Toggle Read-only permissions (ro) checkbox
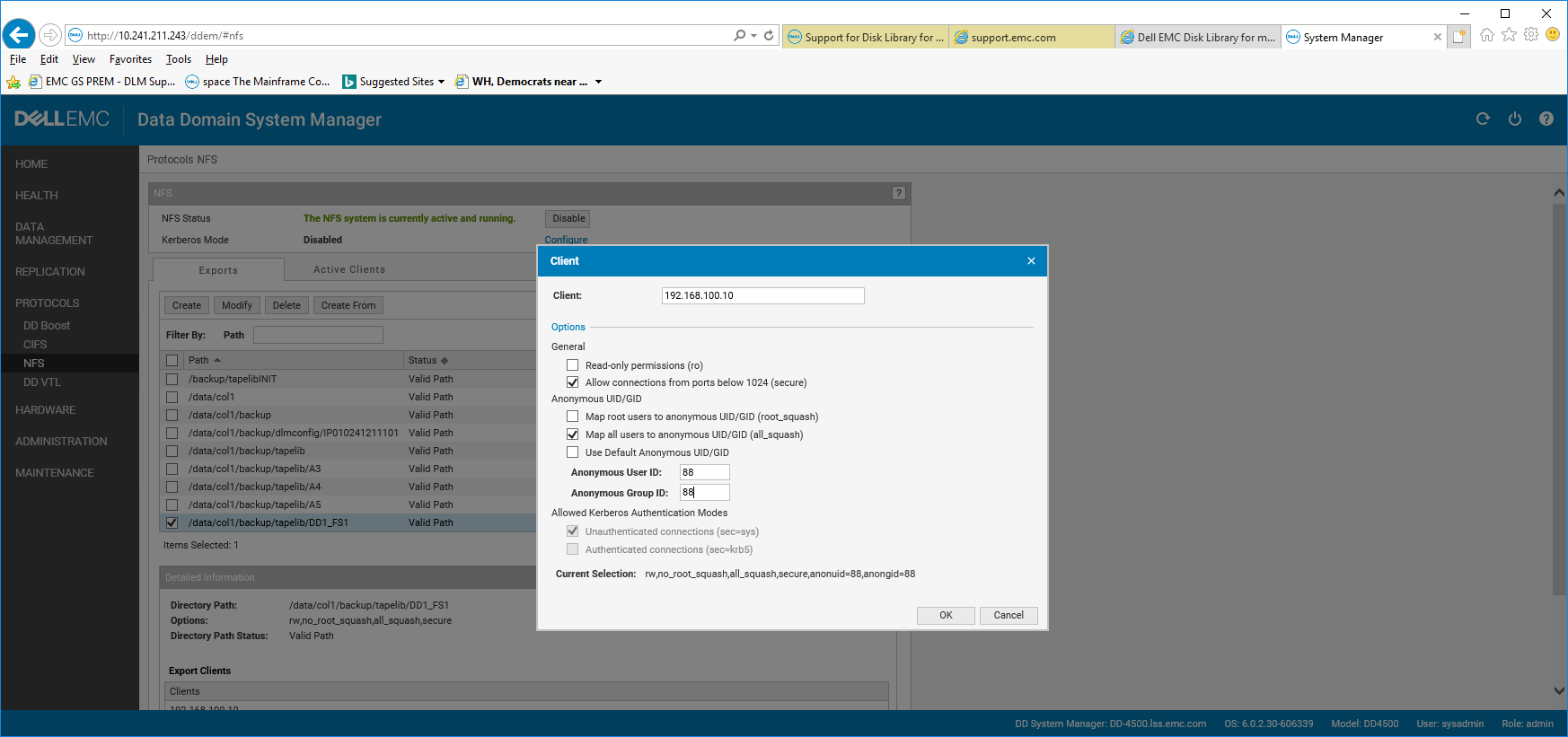The width and height of the screenshot is (1568, 737). [x=572, y=365]
